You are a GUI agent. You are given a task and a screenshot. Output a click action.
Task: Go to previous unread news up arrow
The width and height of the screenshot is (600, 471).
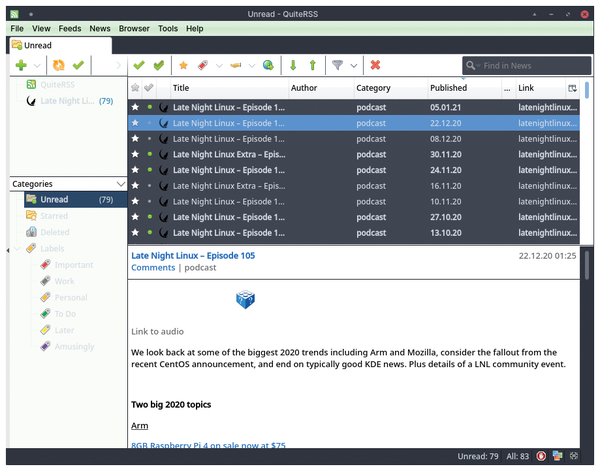[313, 65]
